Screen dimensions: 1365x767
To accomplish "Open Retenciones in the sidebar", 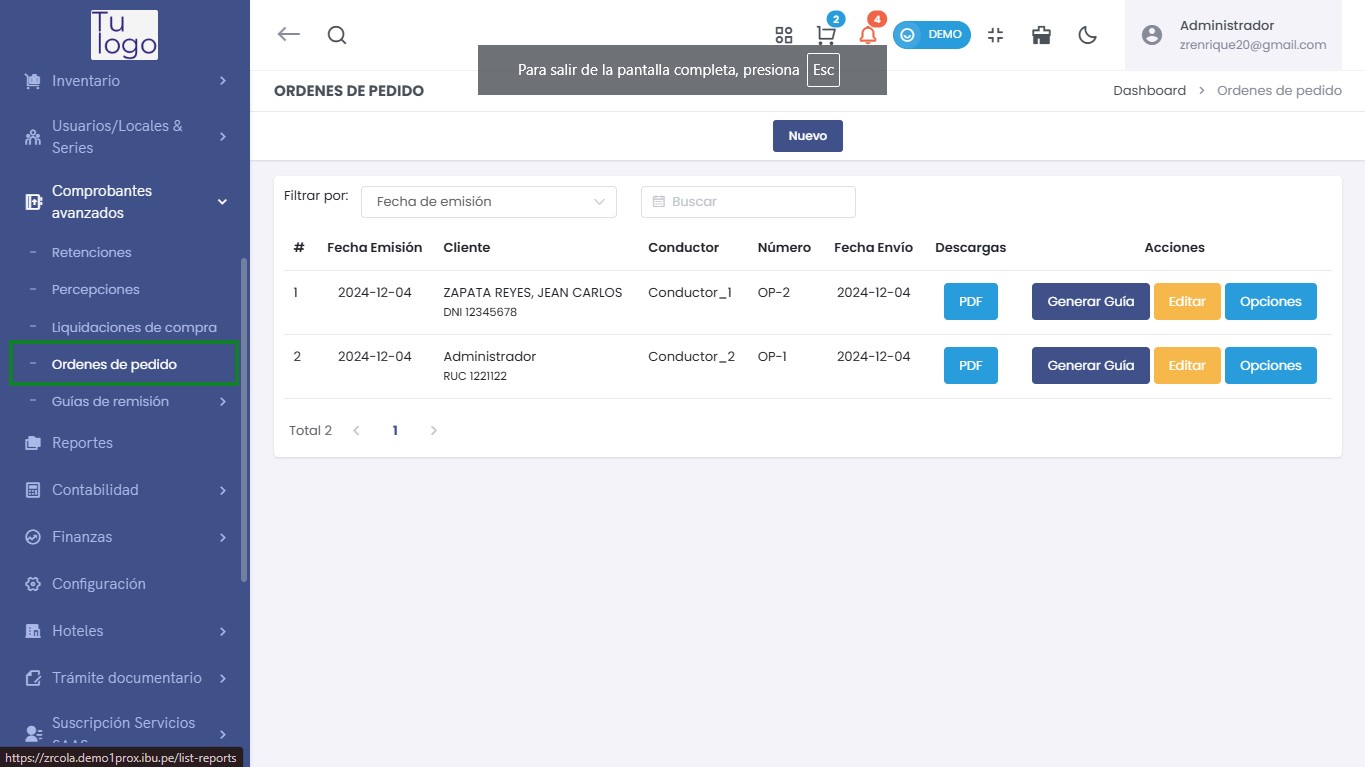I will pos(92,253).
